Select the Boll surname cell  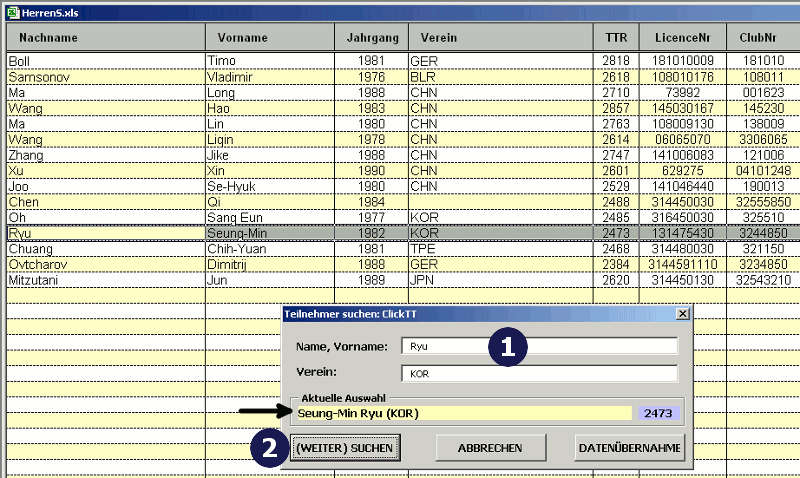click(x=105, y=61)
